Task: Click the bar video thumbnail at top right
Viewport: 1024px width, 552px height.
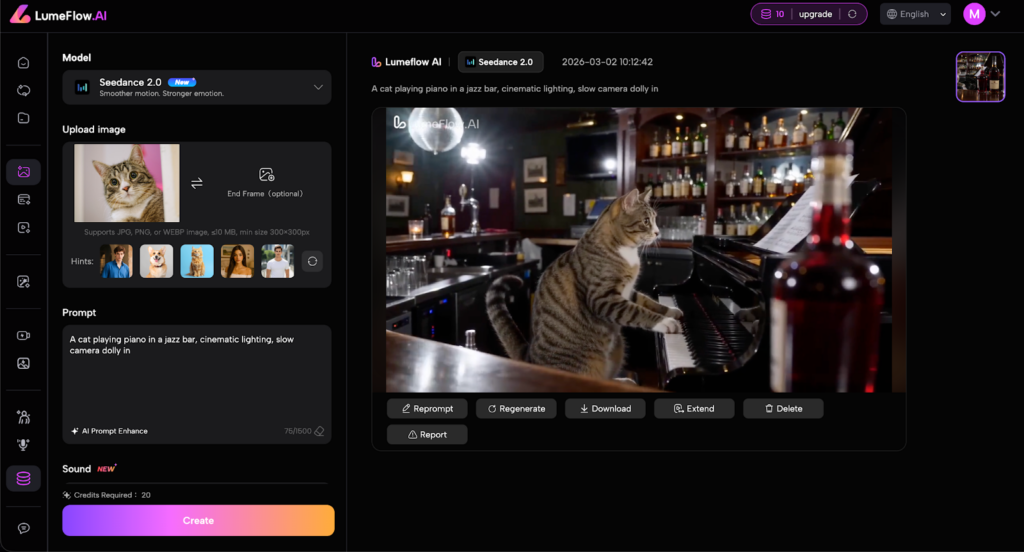Action: tap(980, 77)
